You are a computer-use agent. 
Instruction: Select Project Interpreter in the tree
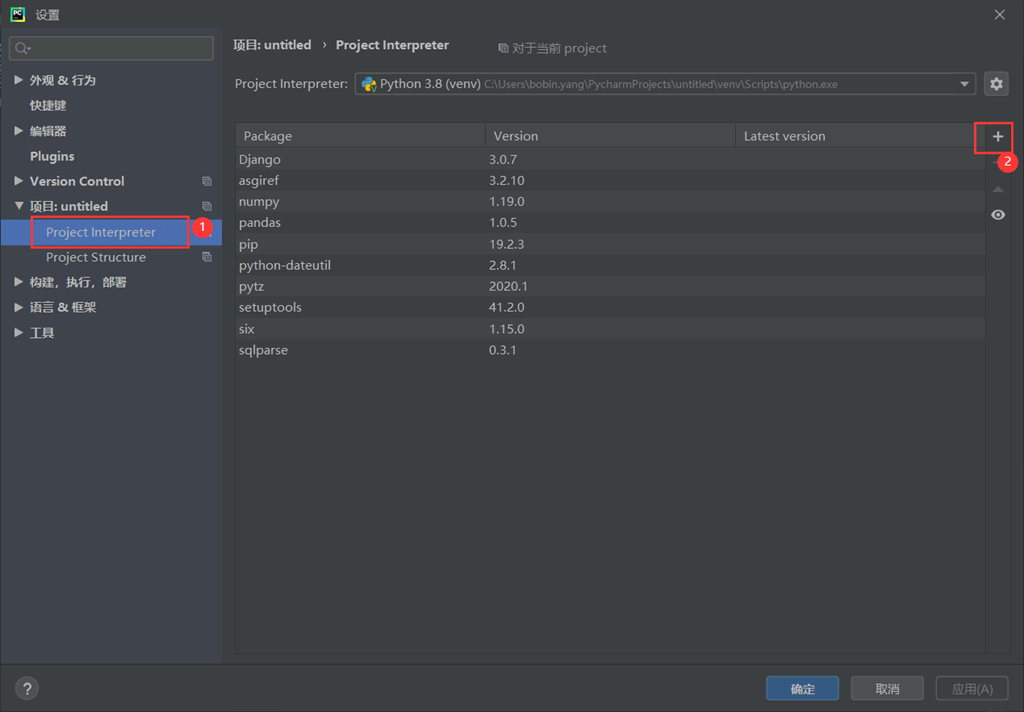click(101, 232)
